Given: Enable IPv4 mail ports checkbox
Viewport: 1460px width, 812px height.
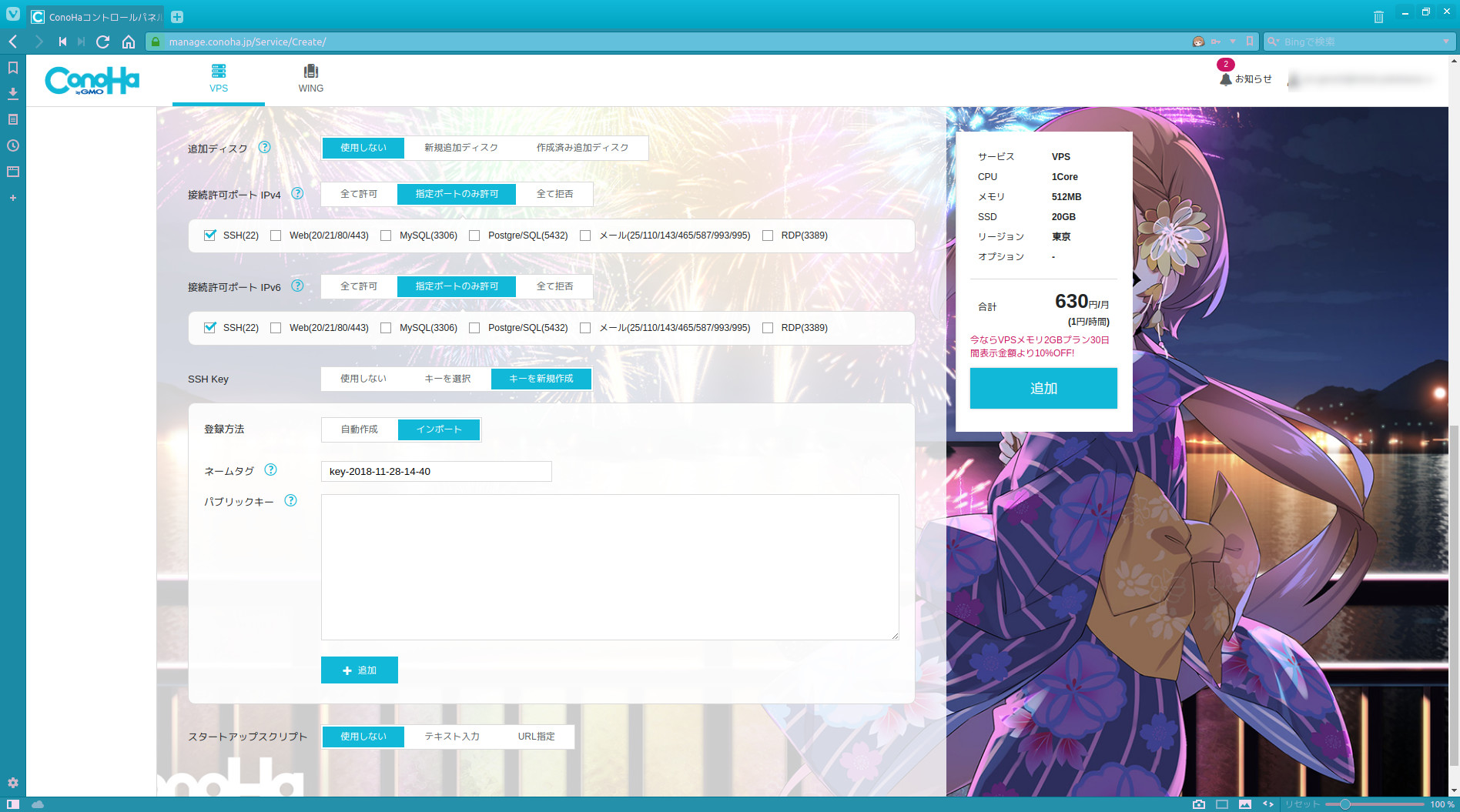Looking at the screenshot, I should [x=585, y=236].
